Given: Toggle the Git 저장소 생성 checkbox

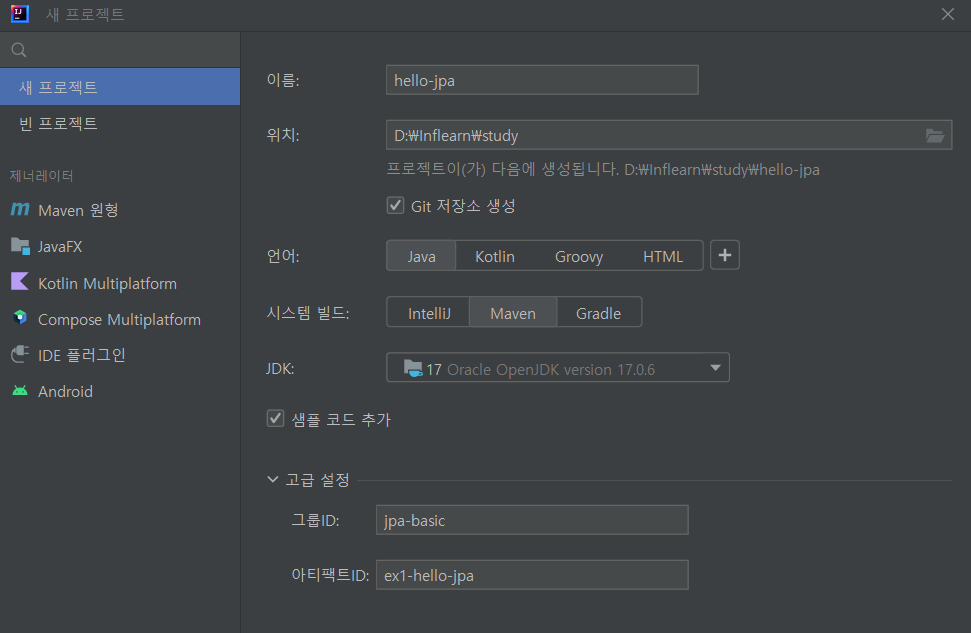Looking at the screenshot, I should [396, 206].
